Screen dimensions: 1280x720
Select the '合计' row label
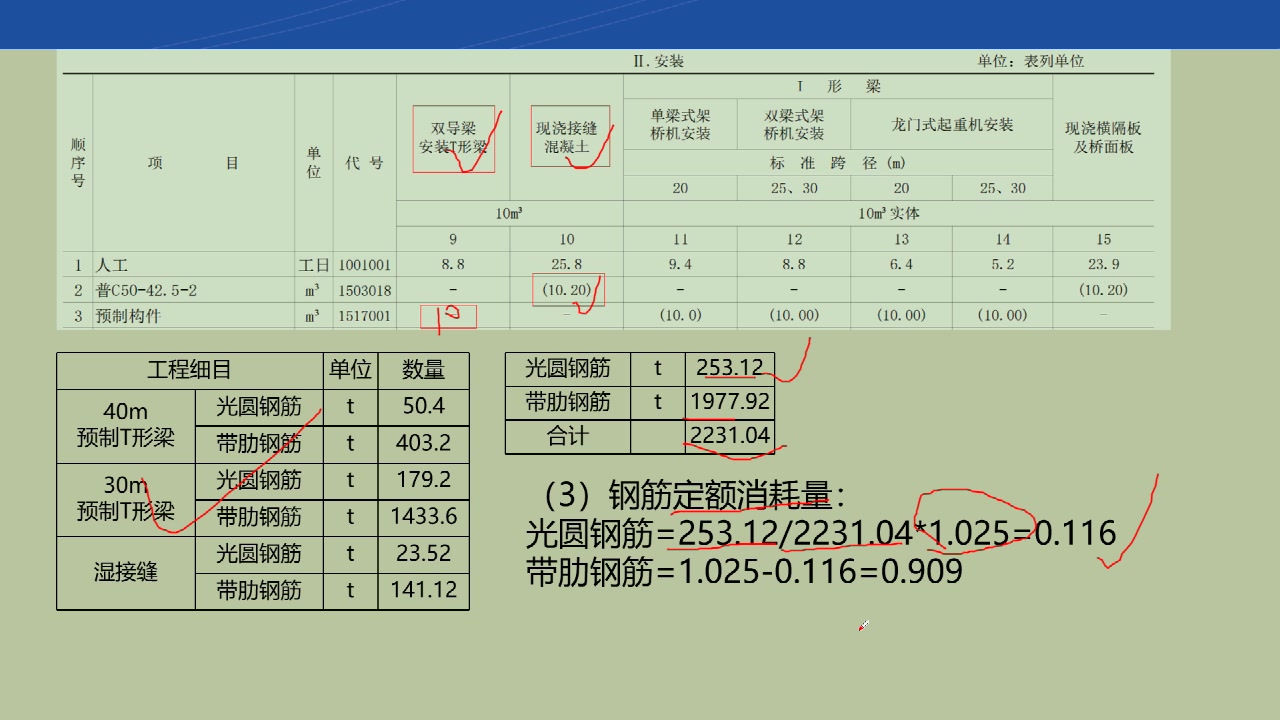[x=567, y=436]
